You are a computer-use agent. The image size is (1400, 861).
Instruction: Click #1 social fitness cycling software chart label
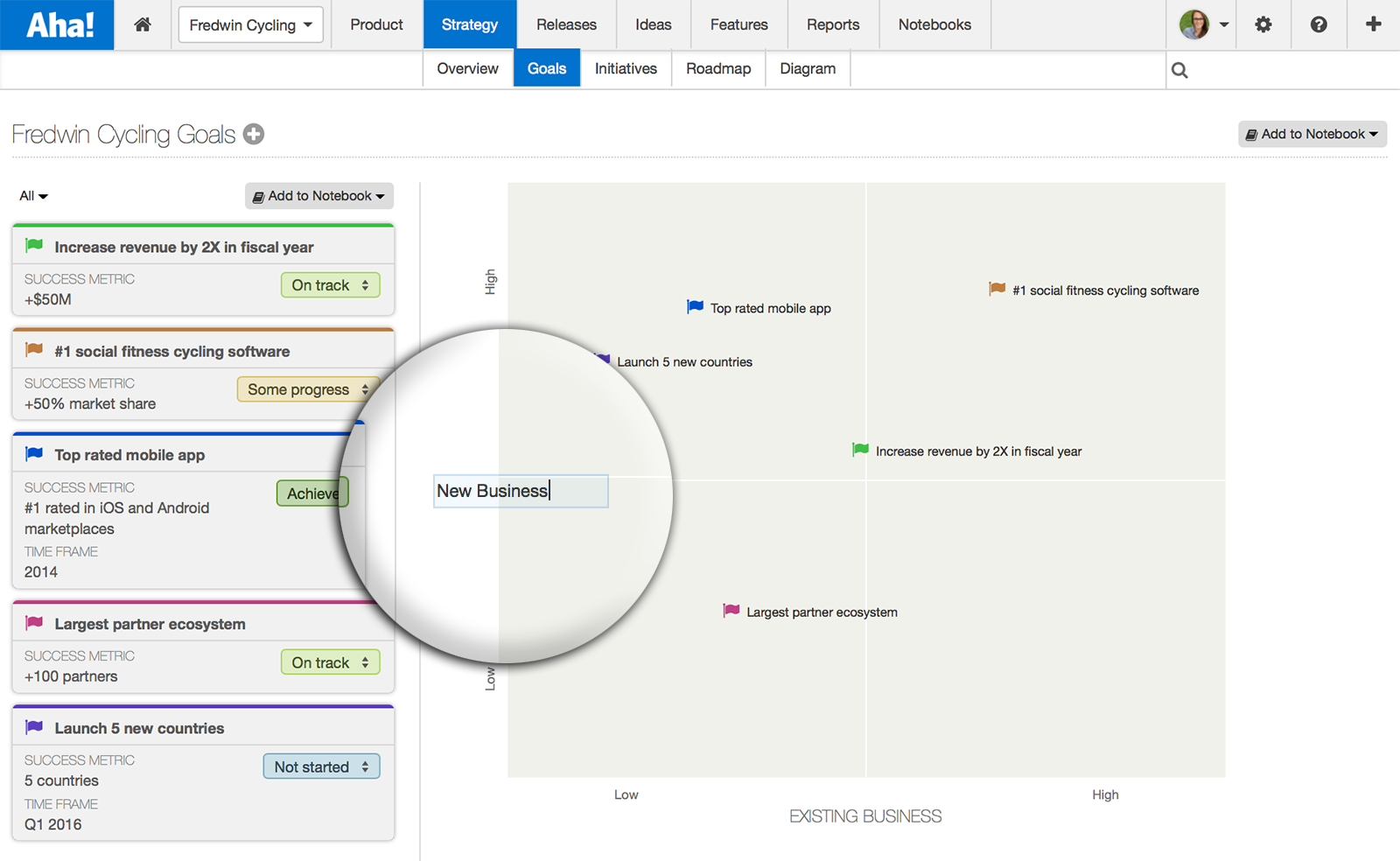[1105, 290]
